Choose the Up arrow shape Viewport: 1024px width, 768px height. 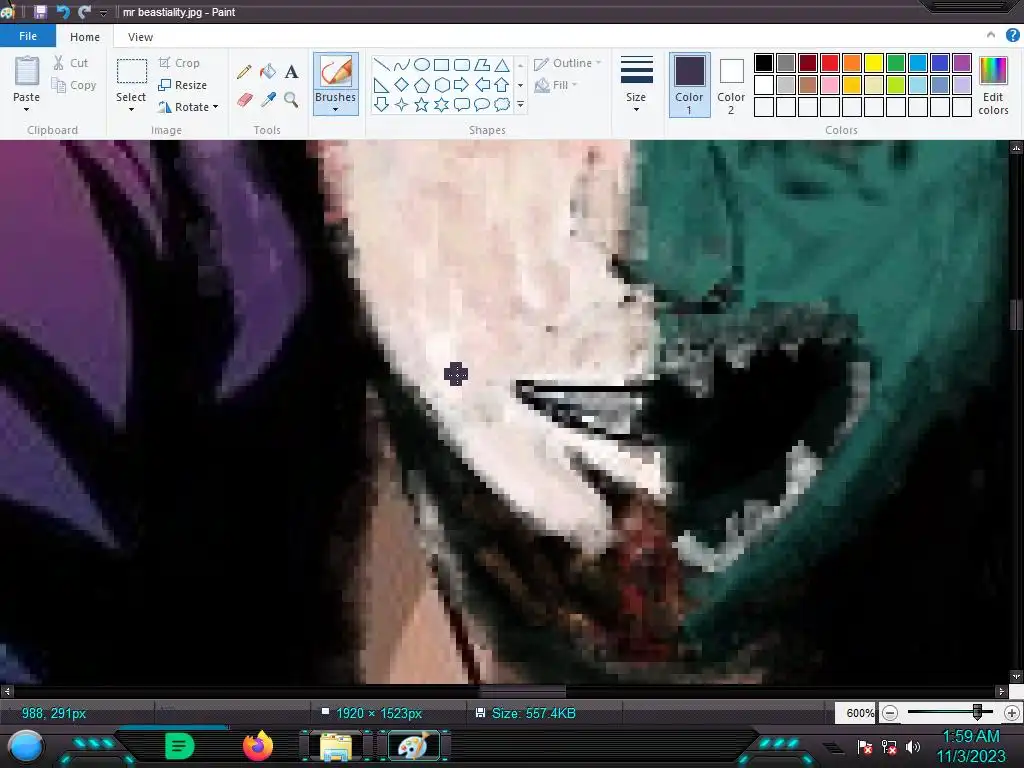[502, 85]
